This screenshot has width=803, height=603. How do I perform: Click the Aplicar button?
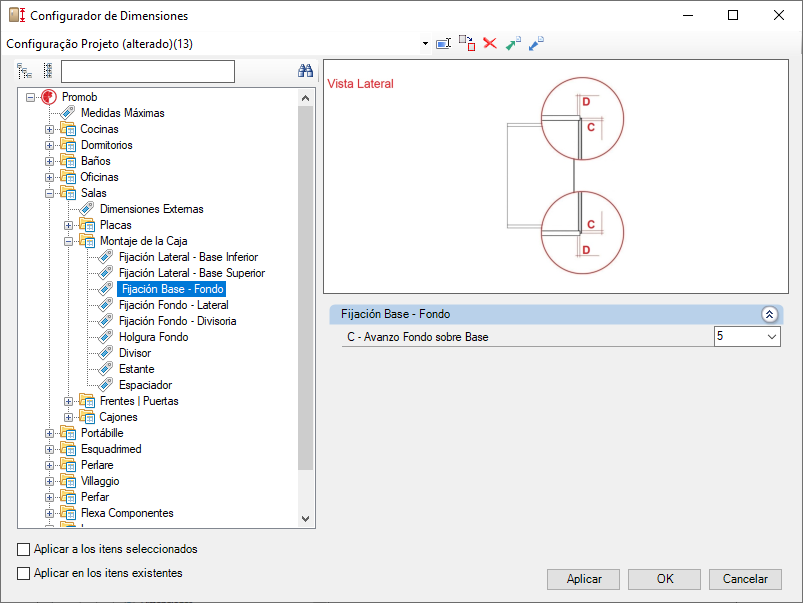click(583, 579)
